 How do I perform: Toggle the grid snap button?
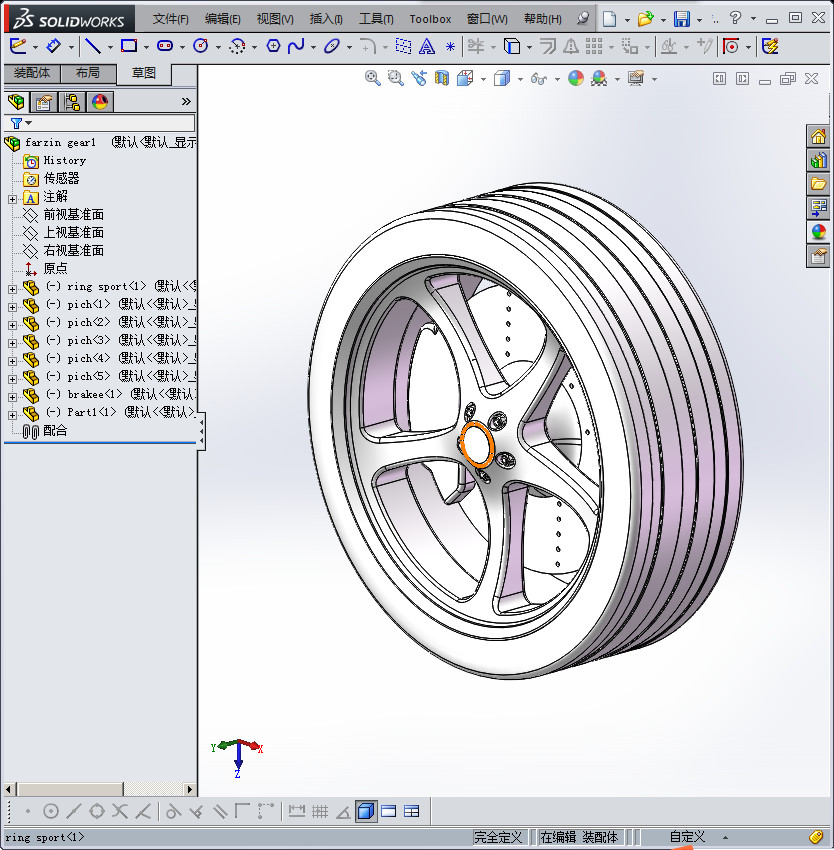(x=320, y=811)
